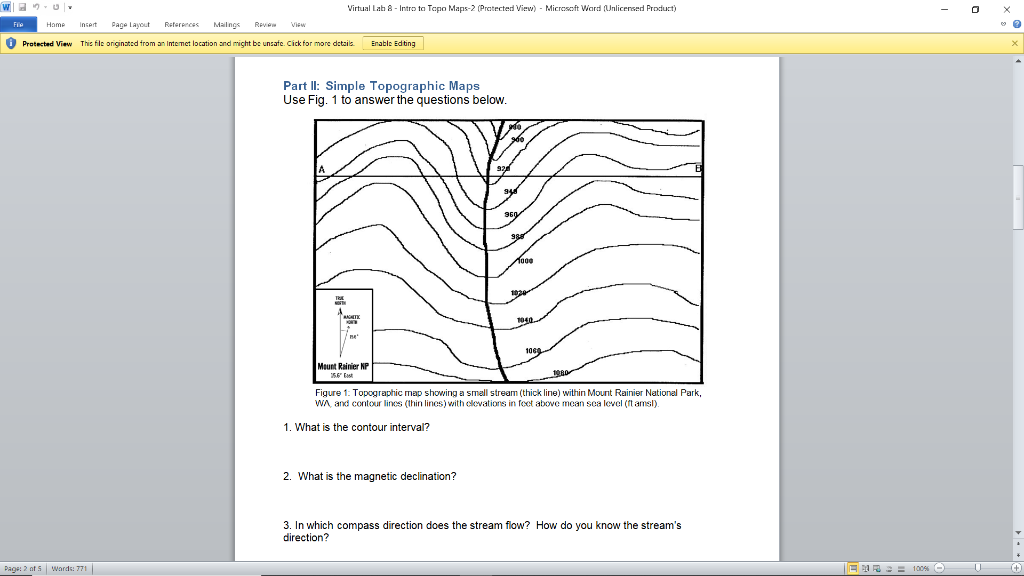The width and height of the screenshot is (1024, 576).
Task: Dismiss the Protected View notification bar
Action: pos(1015,43)
